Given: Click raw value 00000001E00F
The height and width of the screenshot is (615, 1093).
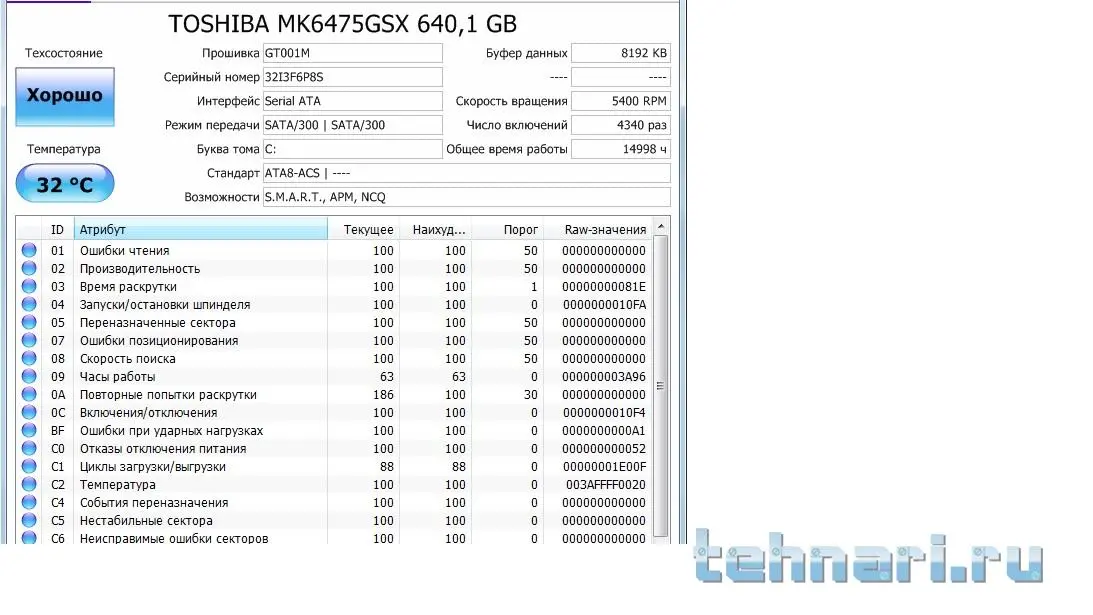Looking at the screenshot, I should [604, 466].
